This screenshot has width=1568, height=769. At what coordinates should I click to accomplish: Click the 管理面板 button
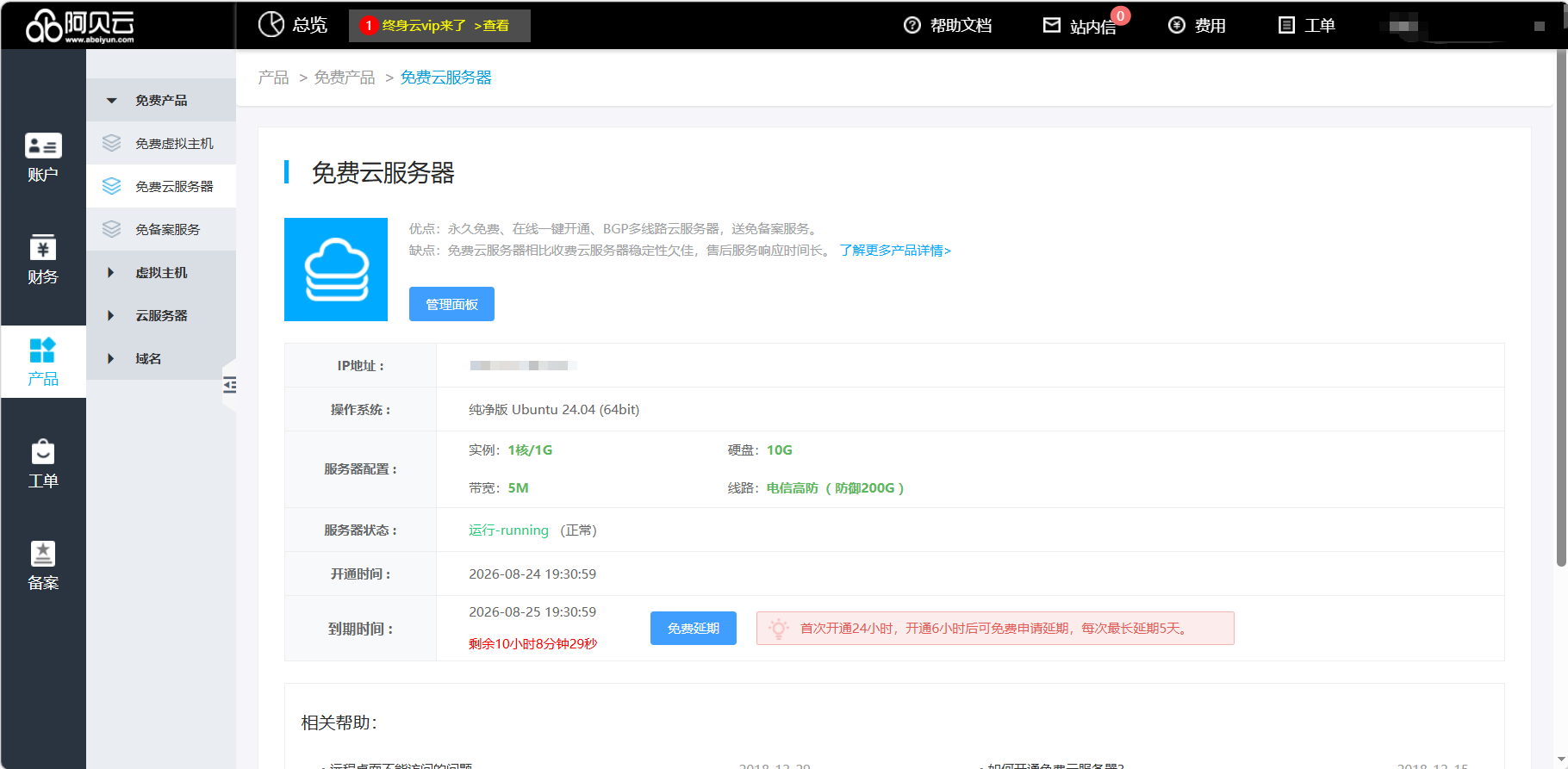tap(451, 304)
